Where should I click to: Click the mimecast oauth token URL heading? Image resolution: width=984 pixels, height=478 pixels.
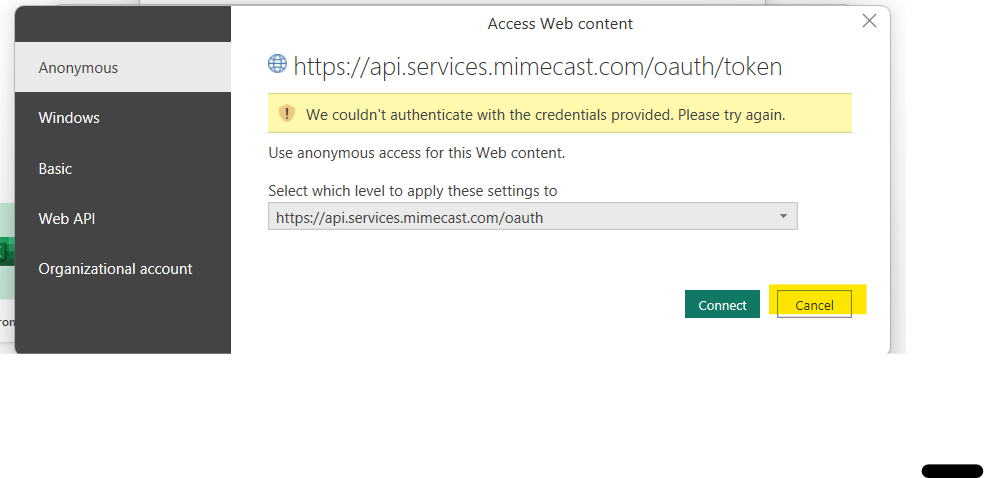(537, 67)
